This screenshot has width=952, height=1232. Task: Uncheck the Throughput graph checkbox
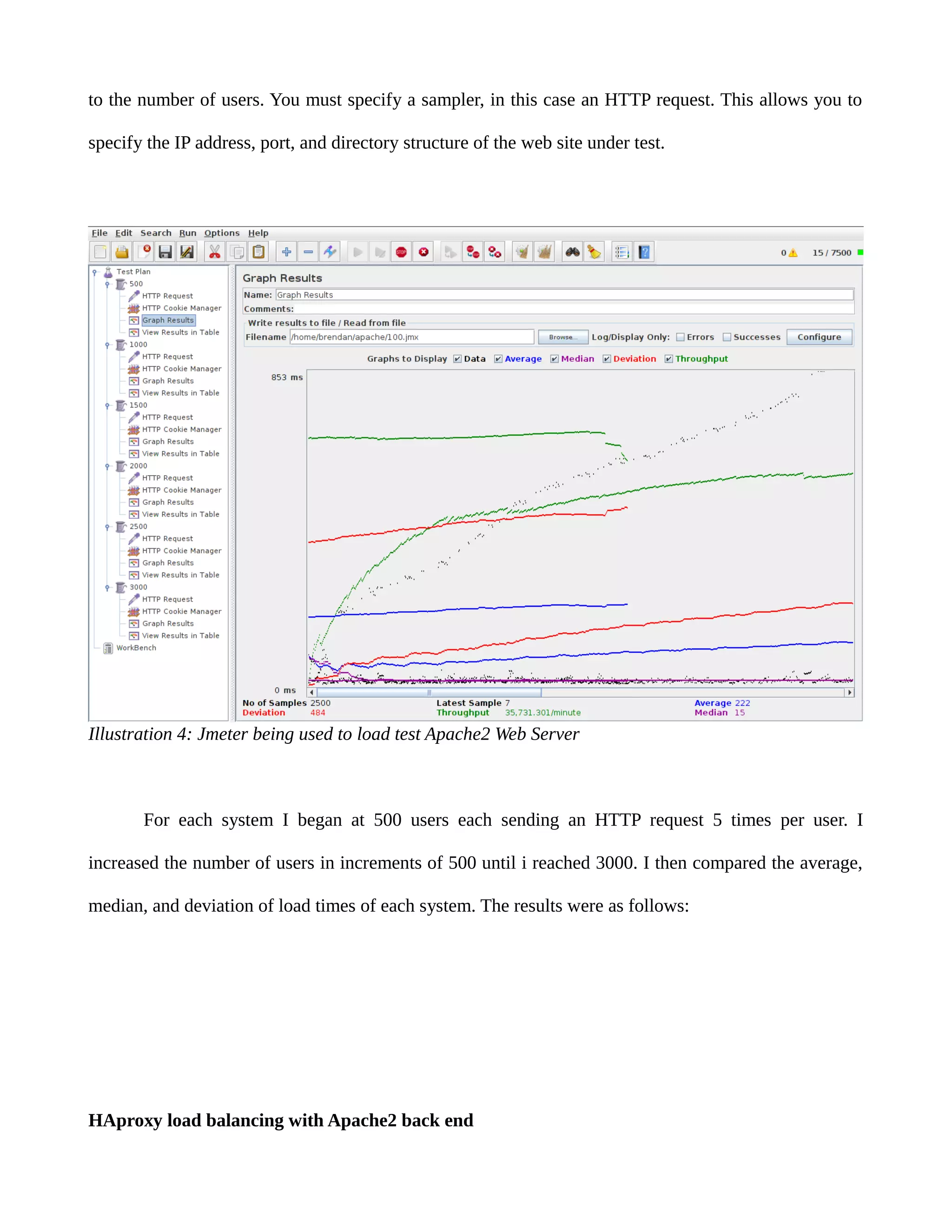pos(669,359)
